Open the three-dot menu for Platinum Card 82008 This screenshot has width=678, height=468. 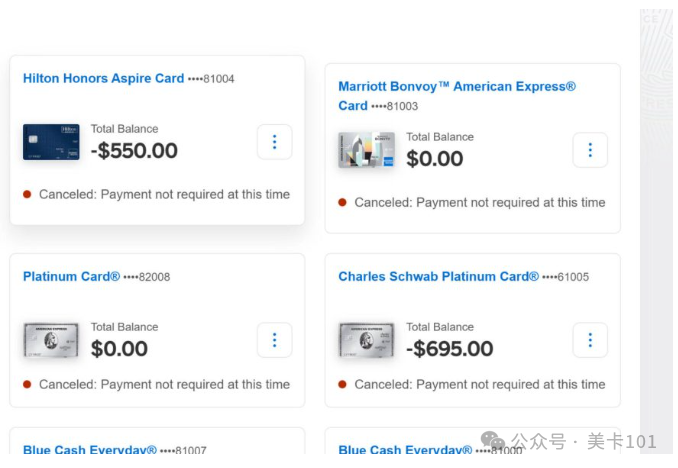click(275, 340)
